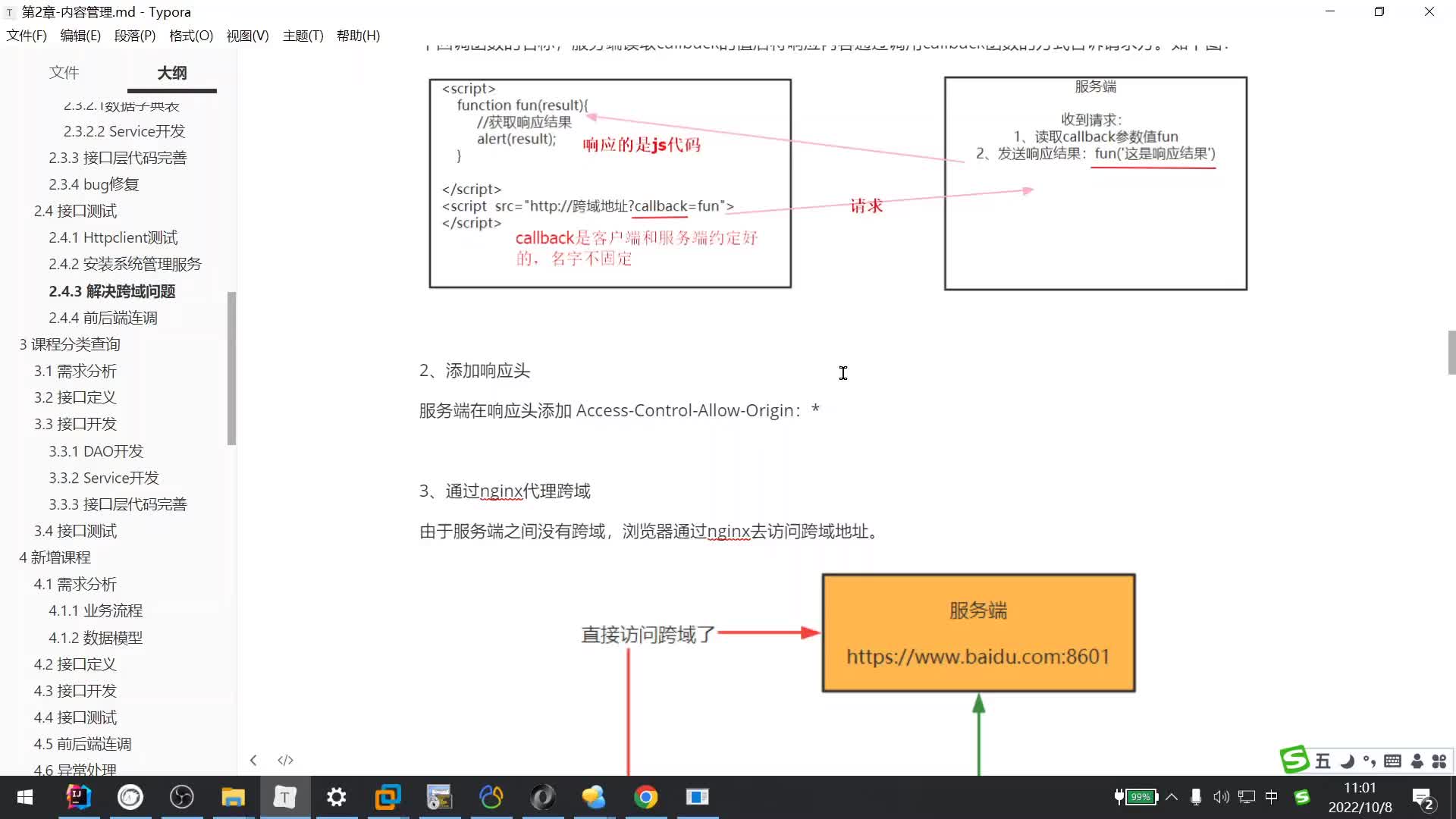Open IntelliJ IDEA from taskbar
This screenshot has height=819, width=1456.
tap(78, 797)
